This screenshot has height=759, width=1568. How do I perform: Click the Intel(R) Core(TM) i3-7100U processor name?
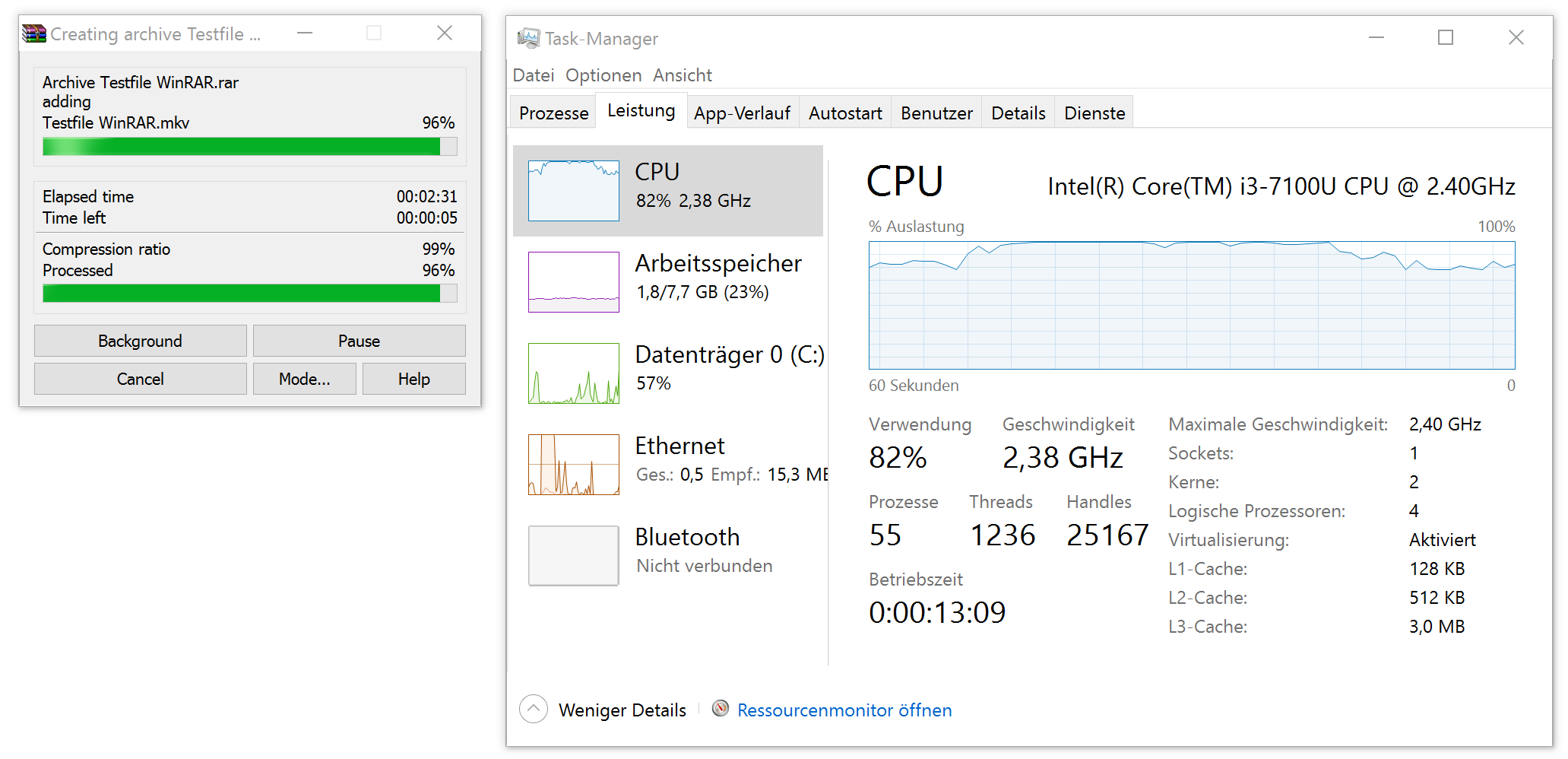(x=1281, y=186)
